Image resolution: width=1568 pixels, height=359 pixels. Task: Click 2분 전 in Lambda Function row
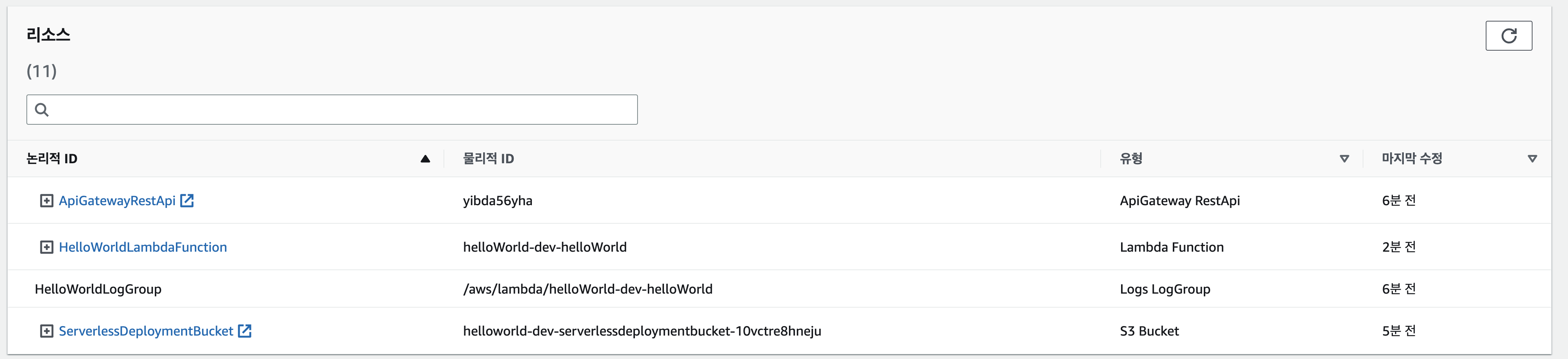click(1399, 247)
